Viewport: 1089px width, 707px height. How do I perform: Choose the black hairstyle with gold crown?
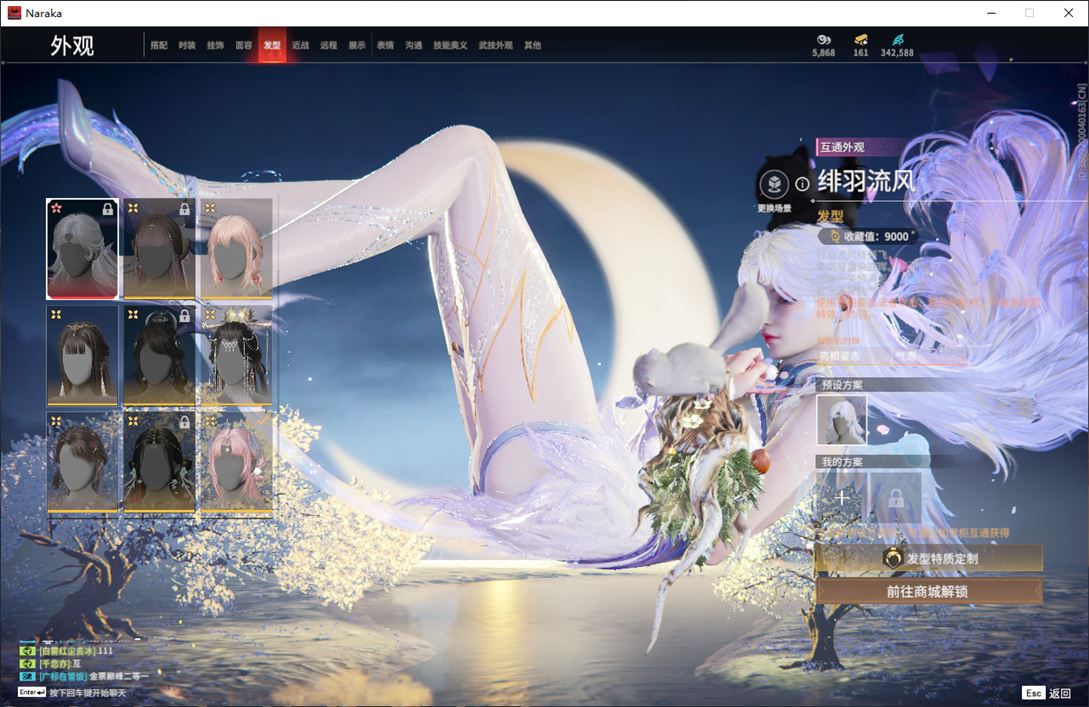click(x=236, y=355)
